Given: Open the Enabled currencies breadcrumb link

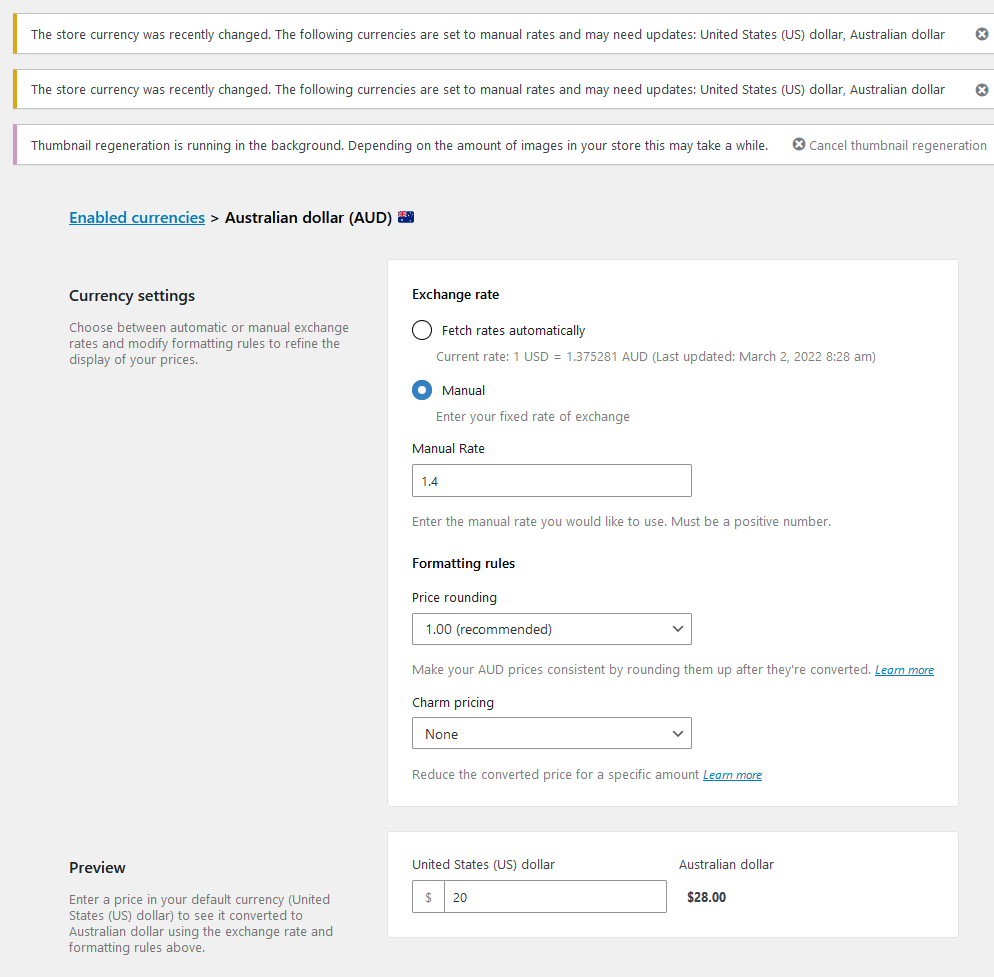Looking at the screenshot, I should point(137,217).
